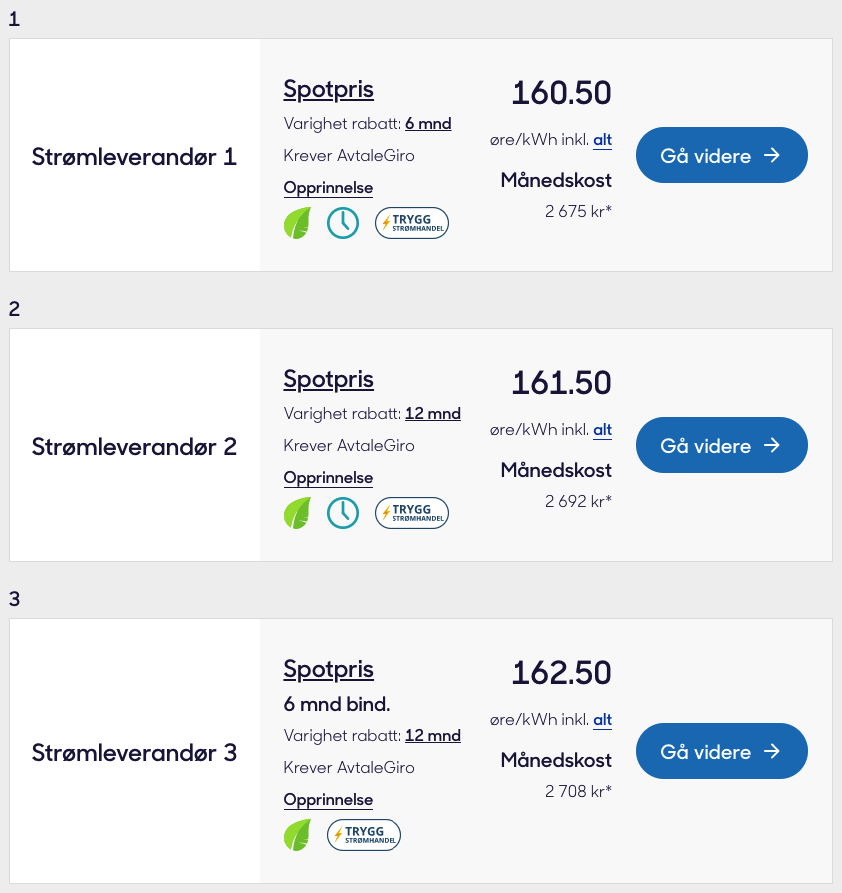Click green leaf icon for Strømleverandør 3
This screenshot has height=893, width=842.
point(297,835)
